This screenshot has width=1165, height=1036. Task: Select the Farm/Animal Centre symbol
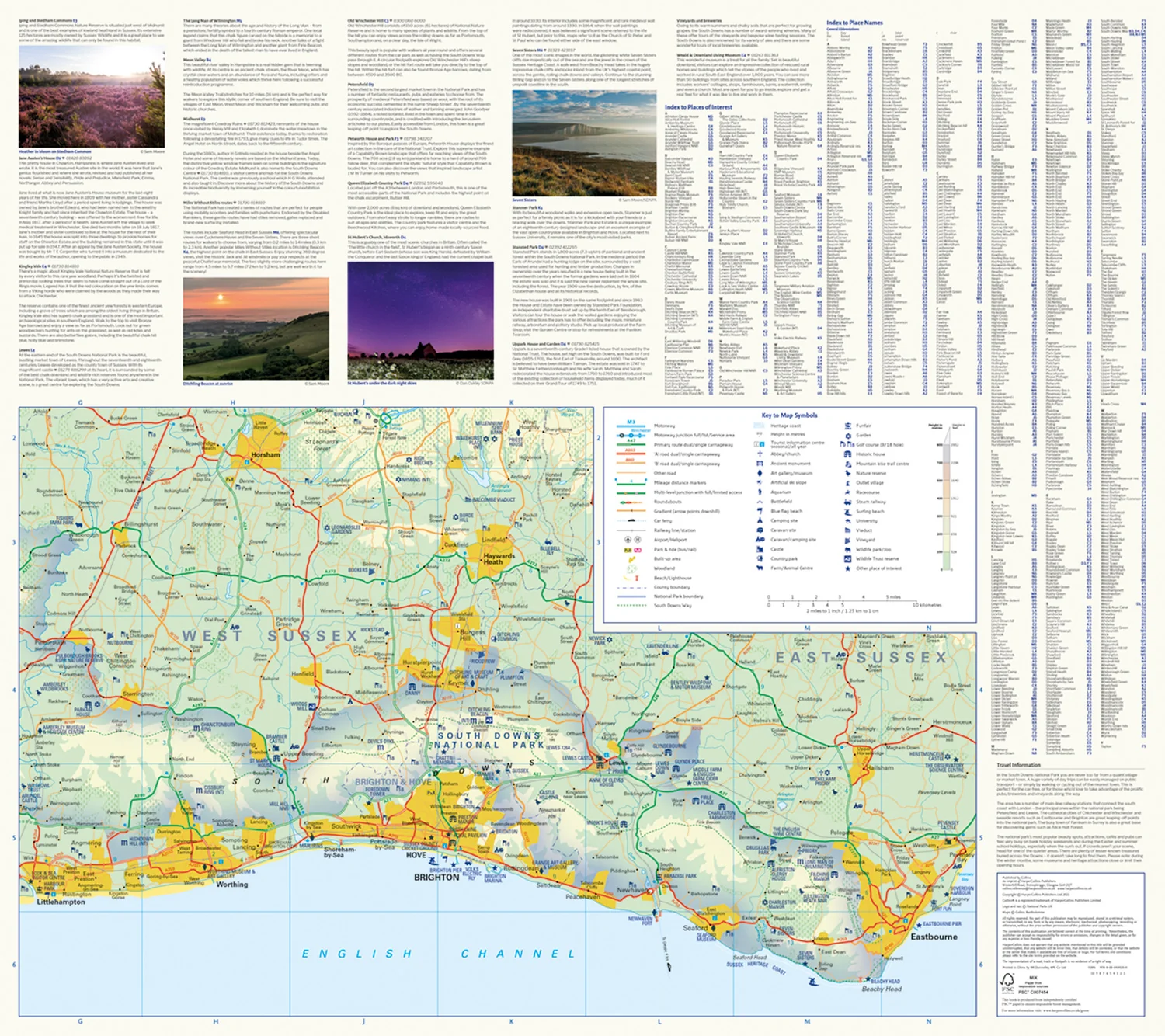[x=760, y=568]
